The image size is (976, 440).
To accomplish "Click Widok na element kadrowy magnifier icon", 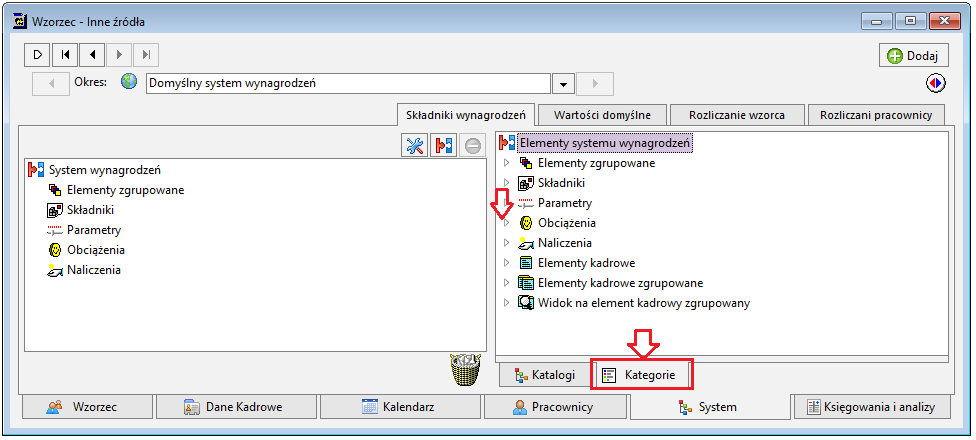I will 526,302.
